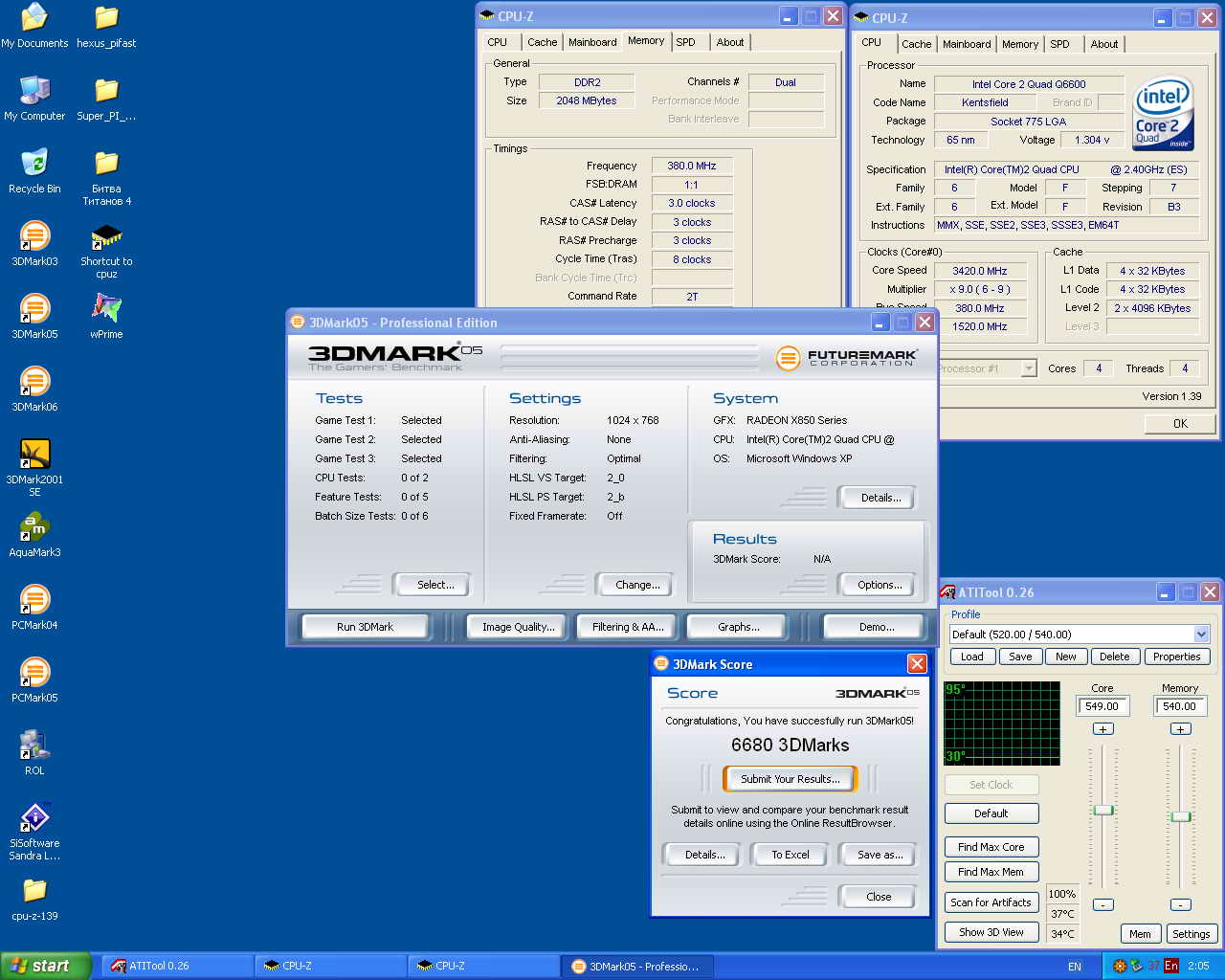Select the Recycle Bin icon

click(x=34, y=171)
